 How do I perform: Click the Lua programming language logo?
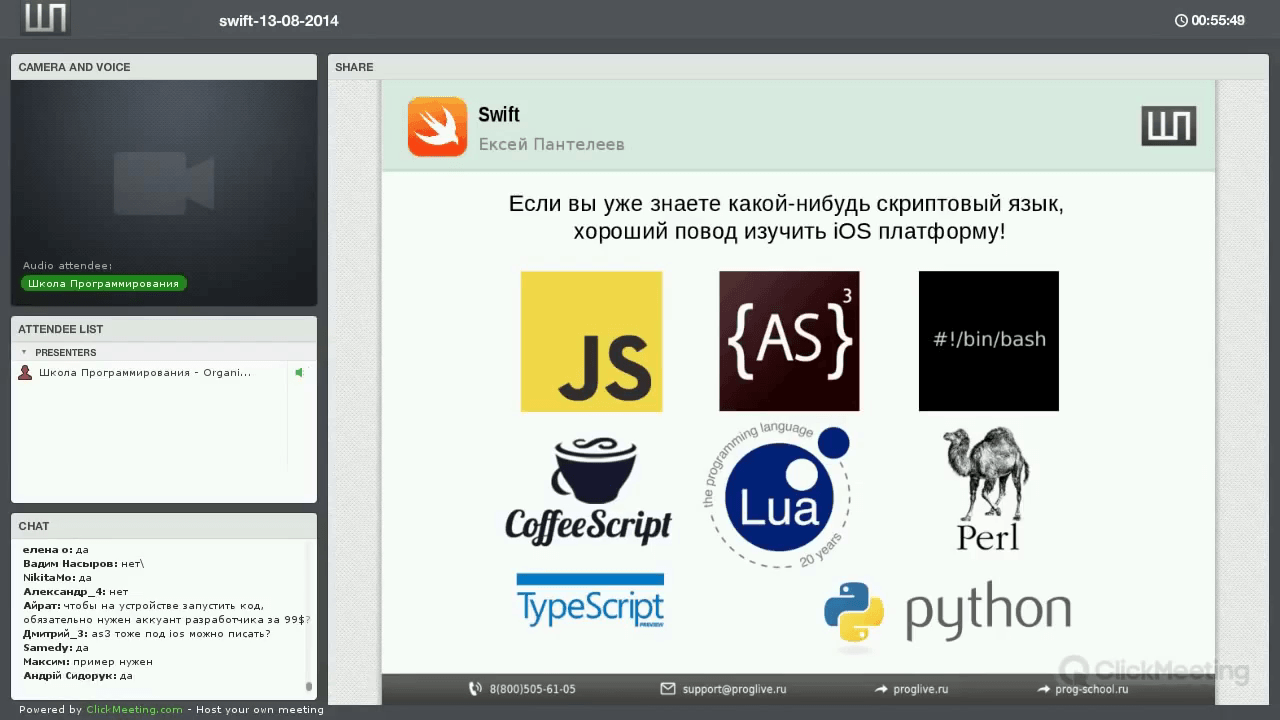pos(777,495)
